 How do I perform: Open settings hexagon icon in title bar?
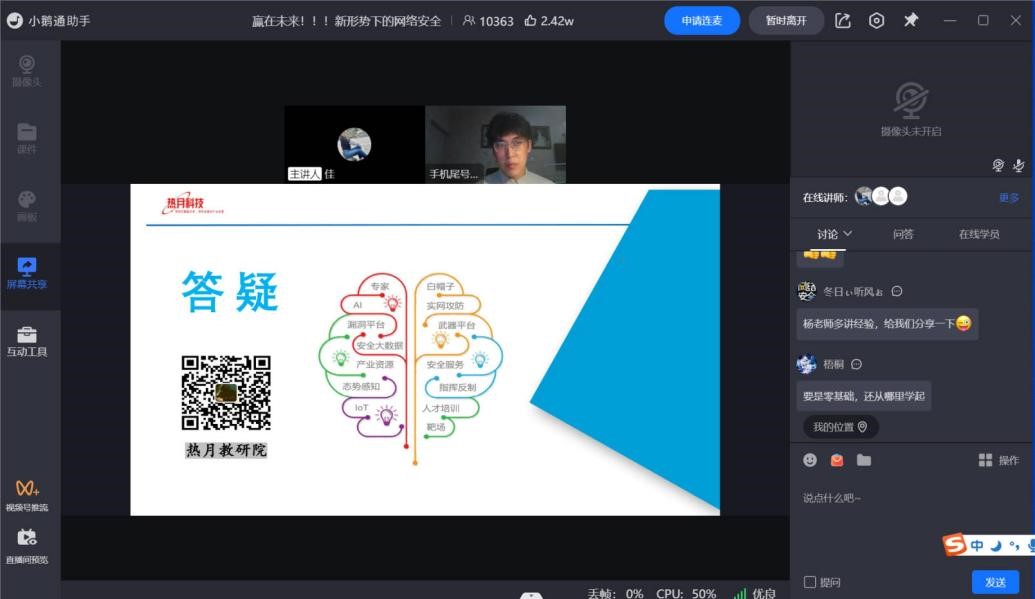click(876, 20)
